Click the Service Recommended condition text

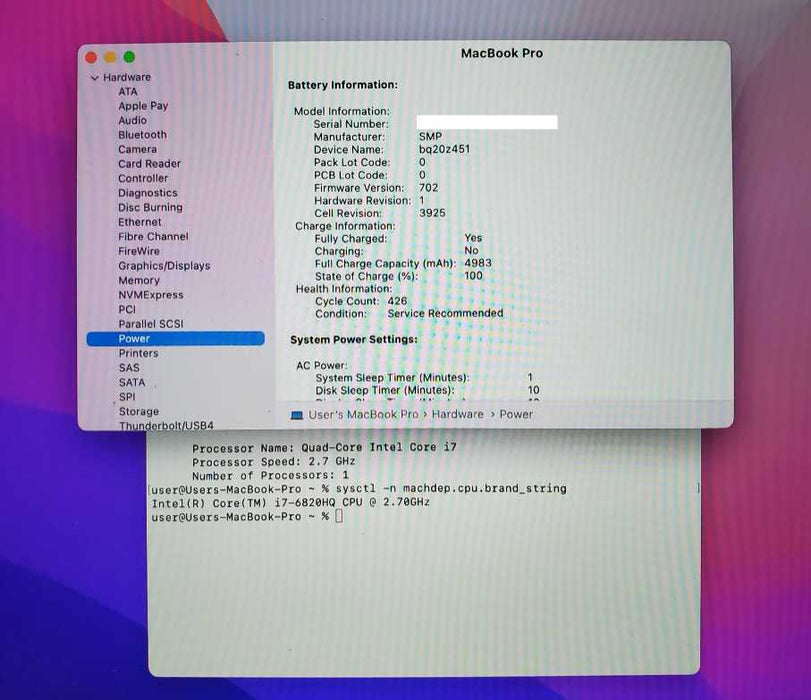(x=445, y=314)
